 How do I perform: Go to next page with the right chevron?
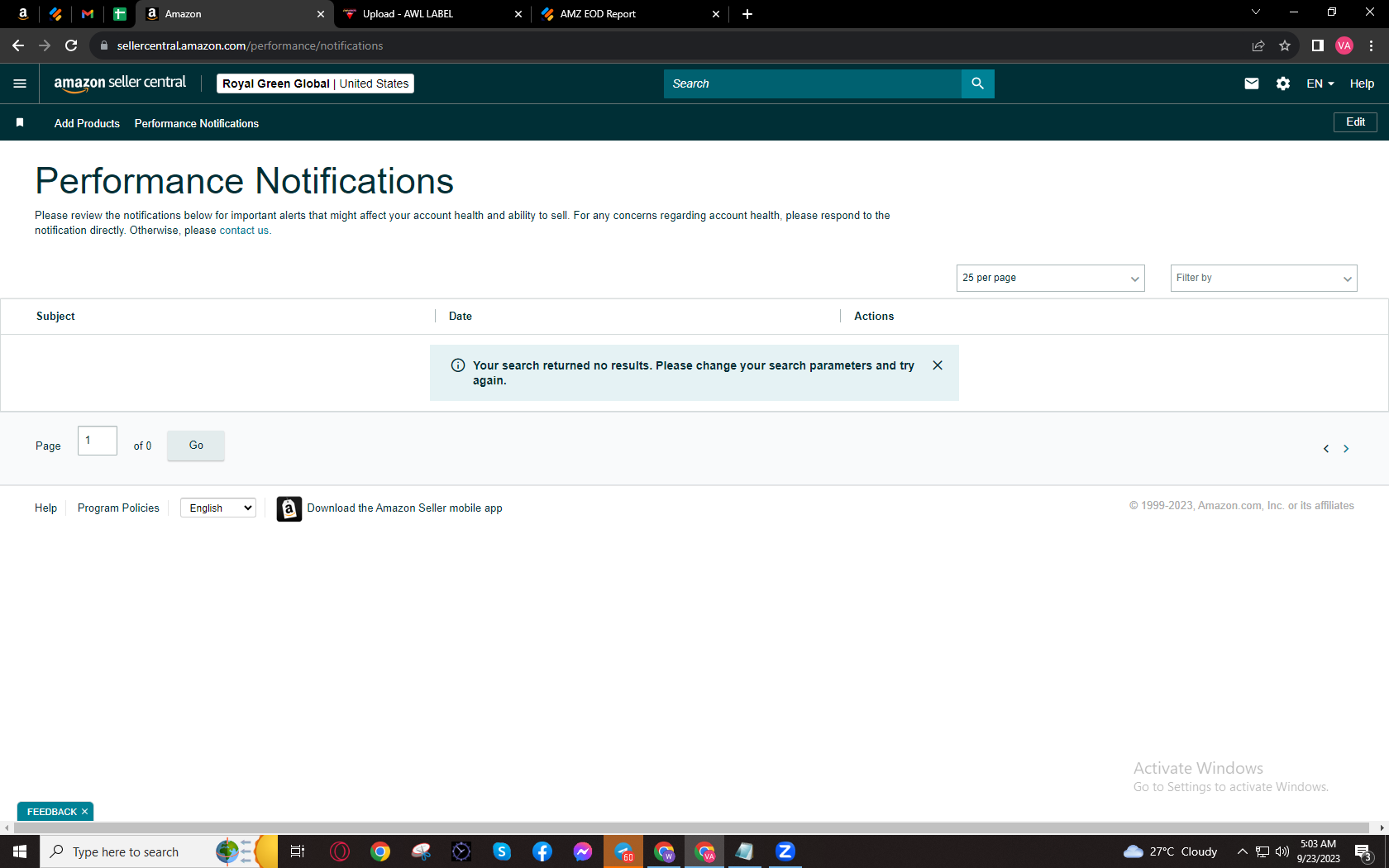(x=1346, y=448)
